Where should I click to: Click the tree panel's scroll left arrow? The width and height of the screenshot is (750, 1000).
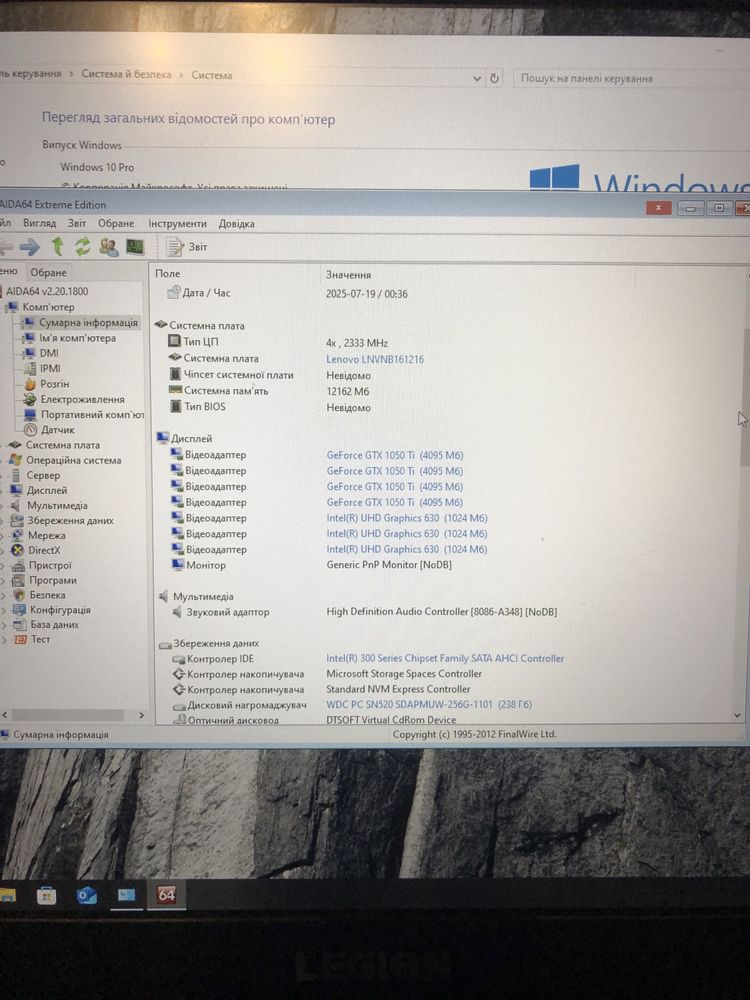click(4, 715)
